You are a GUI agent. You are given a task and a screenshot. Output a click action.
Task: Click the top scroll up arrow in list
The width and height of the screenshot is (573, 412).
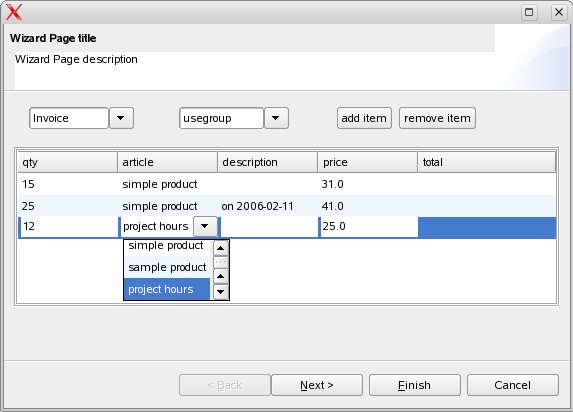[221, 248]
